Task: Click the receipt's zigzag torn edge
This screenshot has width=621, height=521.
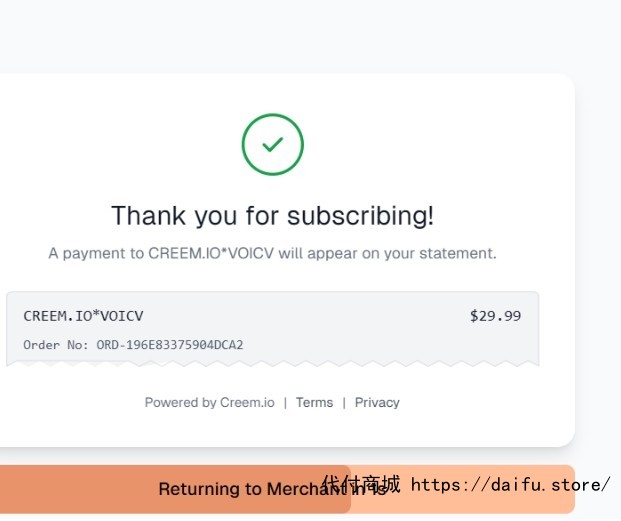Action: pyautogui.click(x=272, y=363)
